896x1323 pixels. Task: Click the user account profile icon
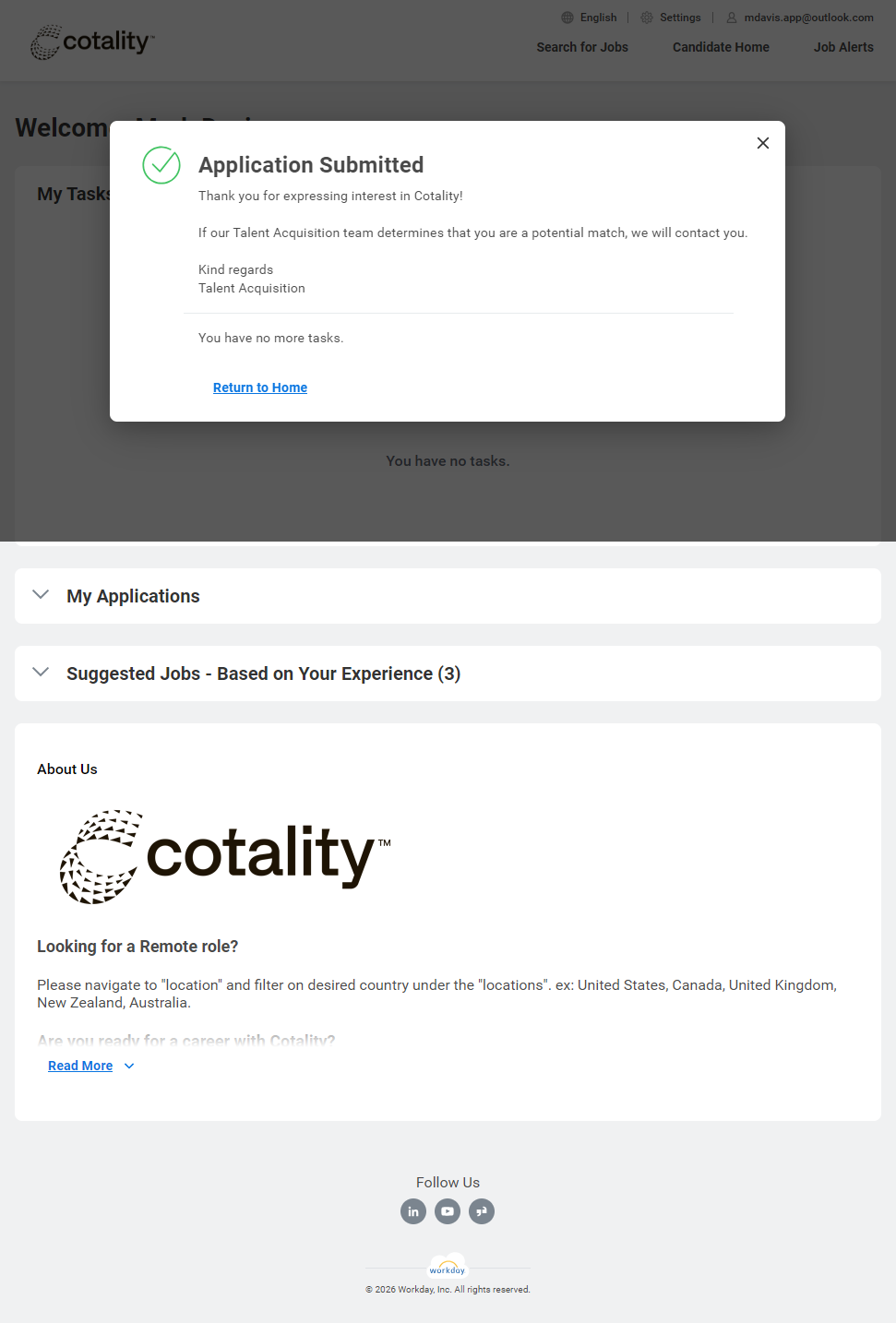tap(732, 18)
